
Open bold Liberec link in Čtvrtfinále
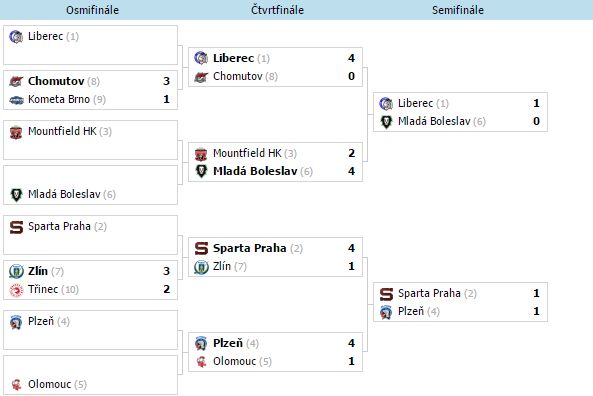[233, 58]
